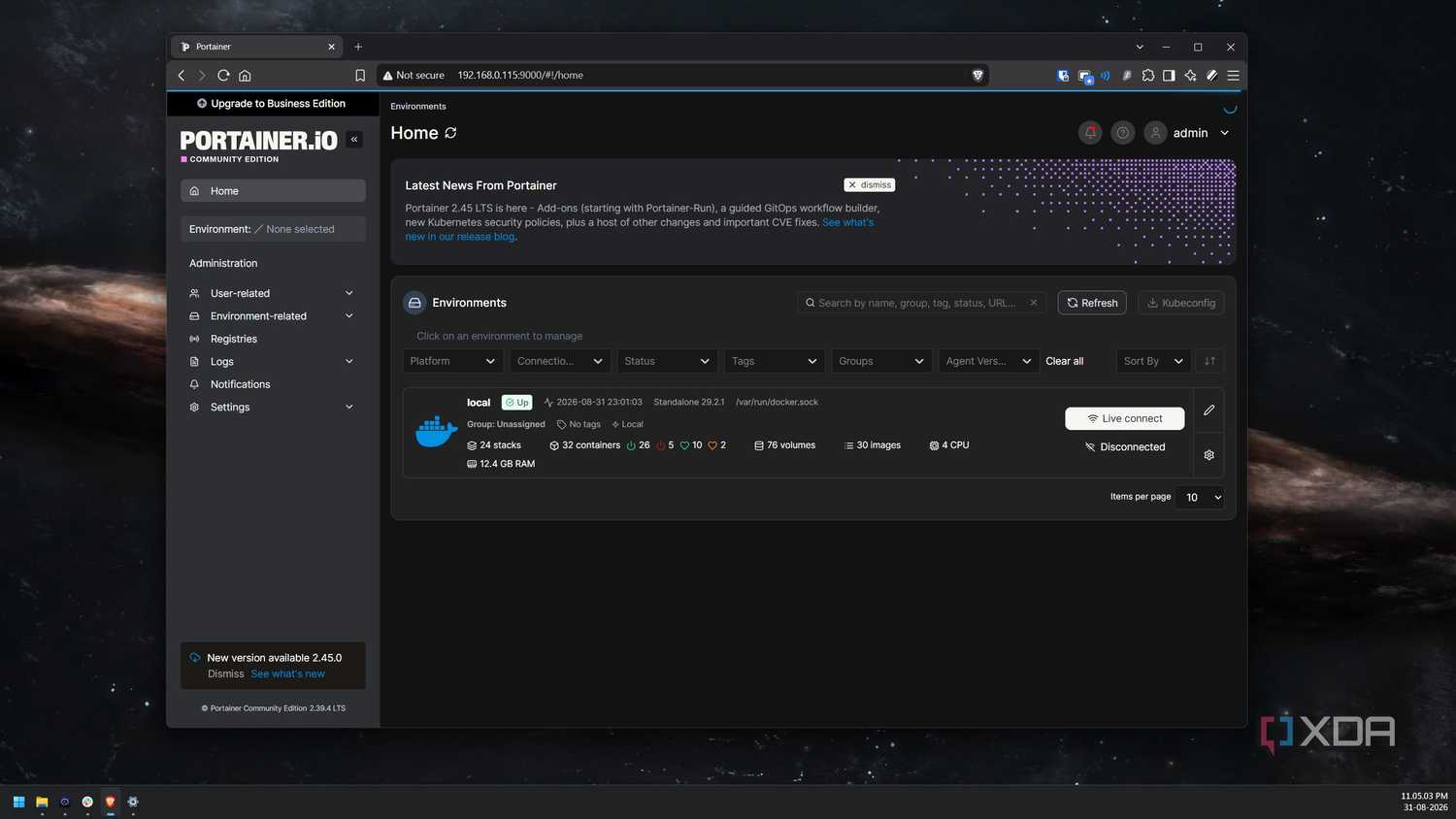Select the Portainer browser tab

pyautogui.click(x=256, y=47)
